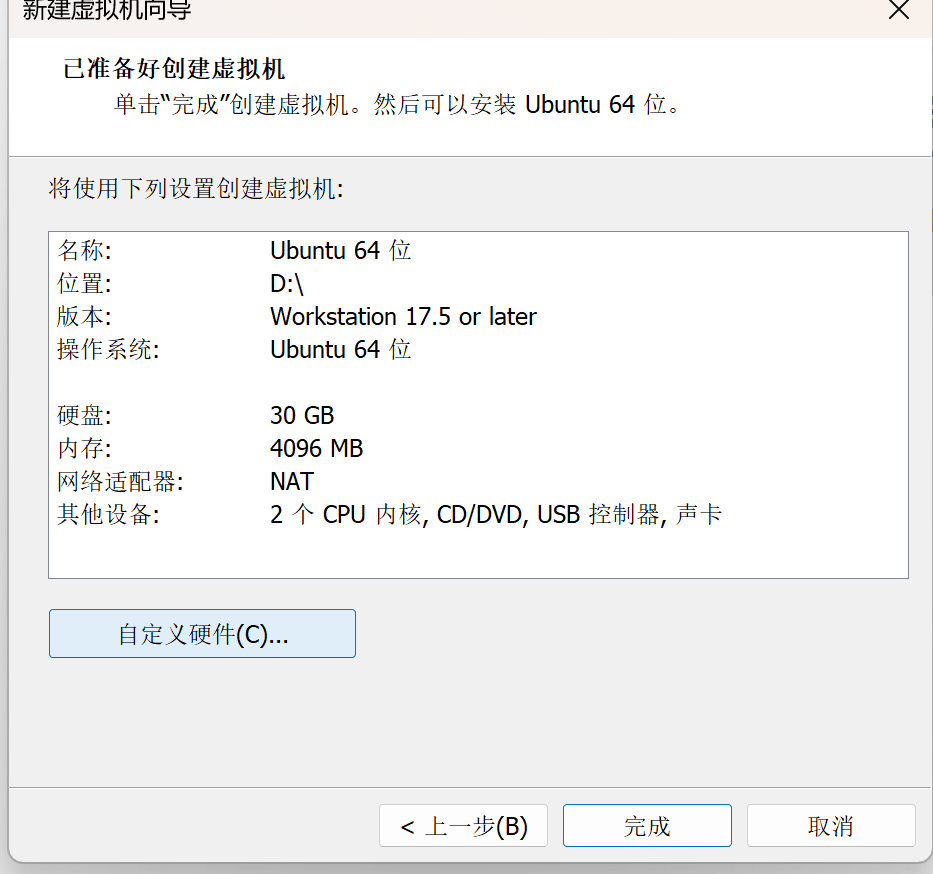Go back with the 上一步(B) button
Screen dimensions: 933x874
tap(464, 826)
